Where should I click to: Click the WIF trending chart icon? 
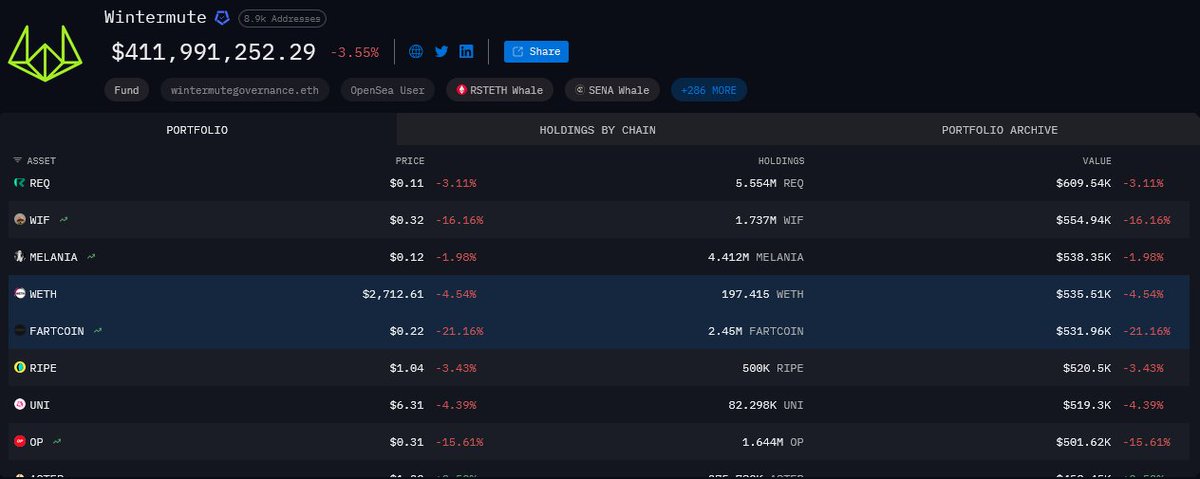[x=64, y=219]
